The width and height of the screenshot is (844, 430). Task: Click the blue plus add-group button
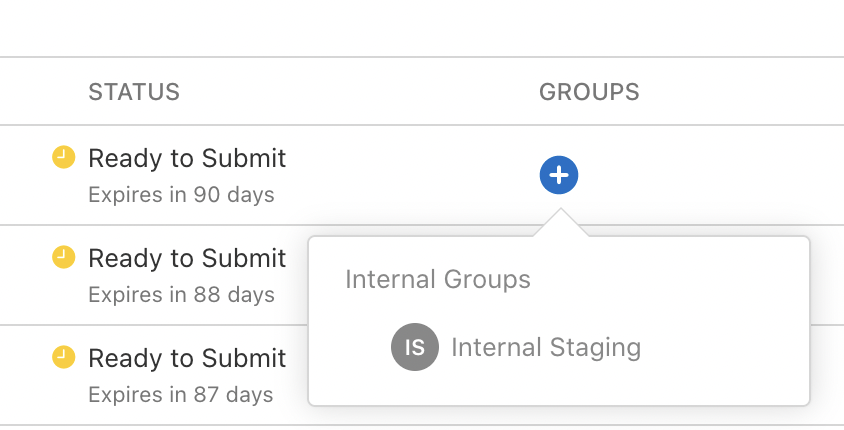tap(559, 176)
